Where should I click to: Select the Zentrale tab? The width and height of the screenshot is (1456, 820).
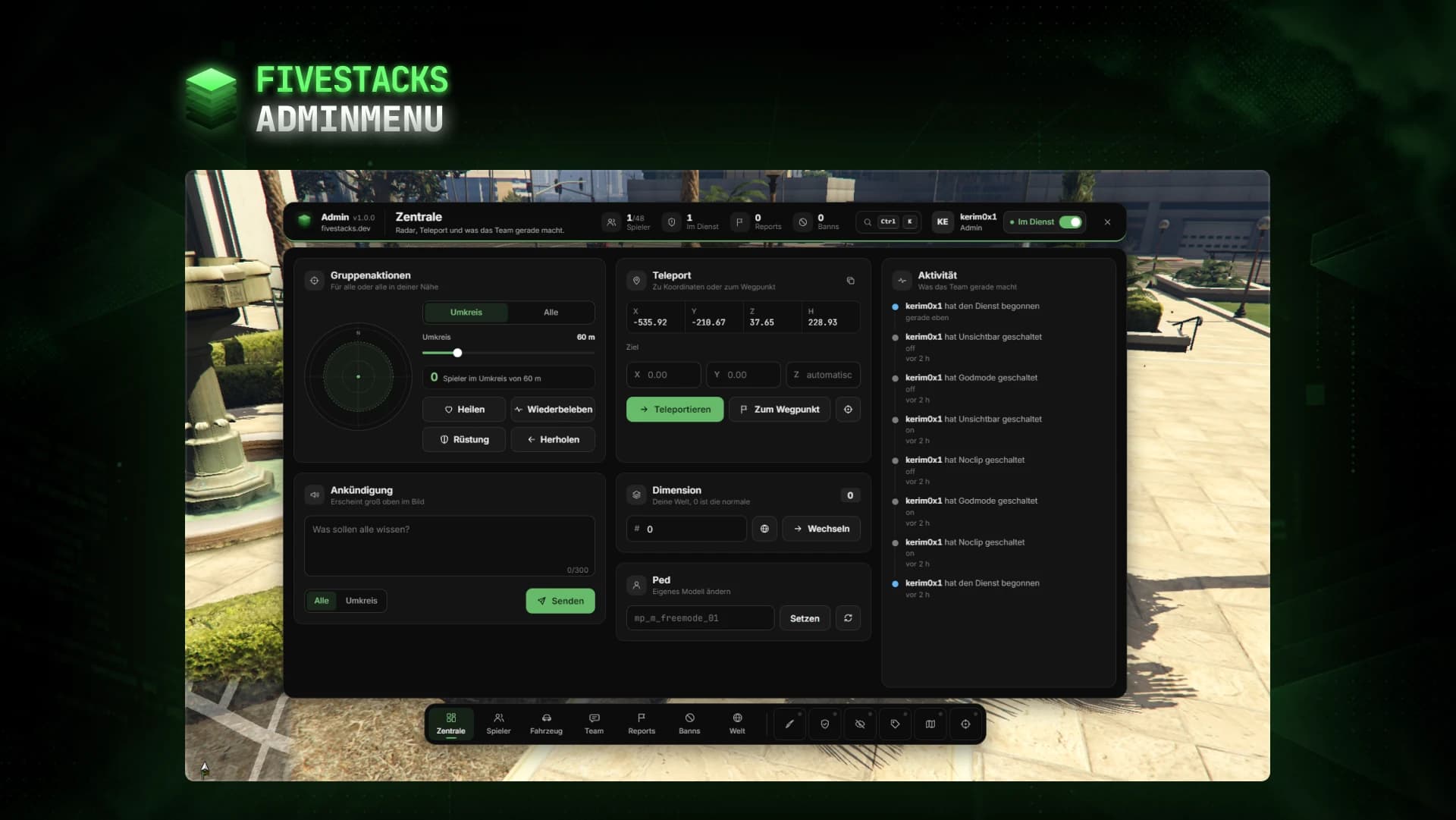[450, 724]
